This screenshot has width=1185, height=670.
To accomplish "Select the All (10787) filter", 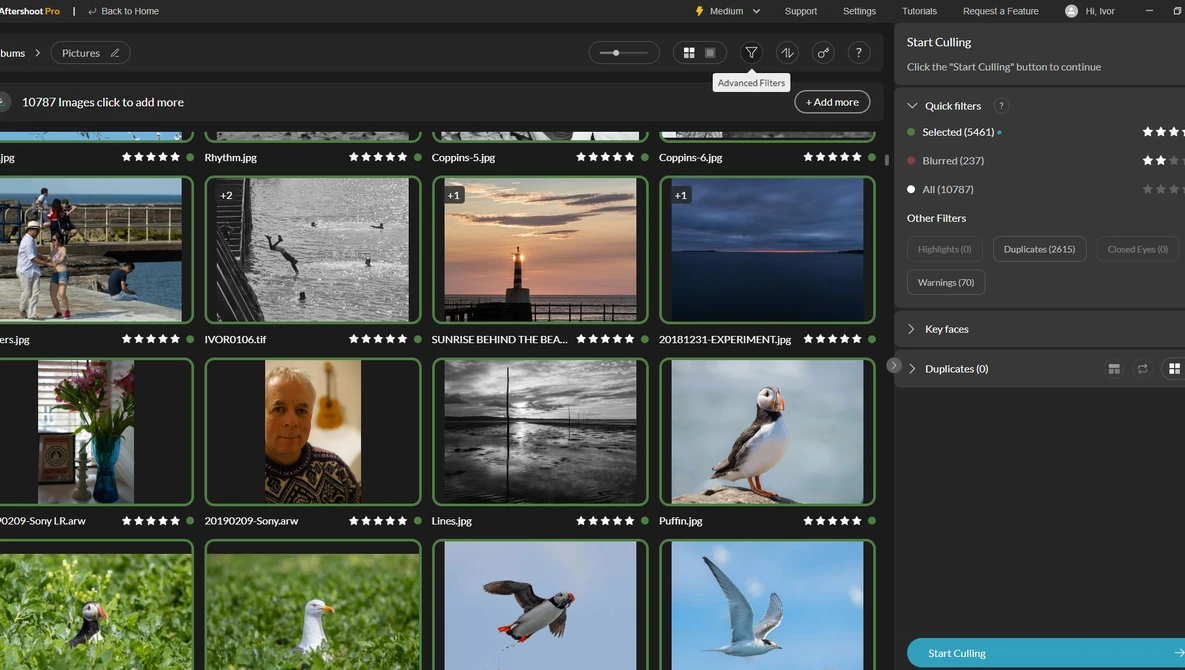I will (947, 190).
